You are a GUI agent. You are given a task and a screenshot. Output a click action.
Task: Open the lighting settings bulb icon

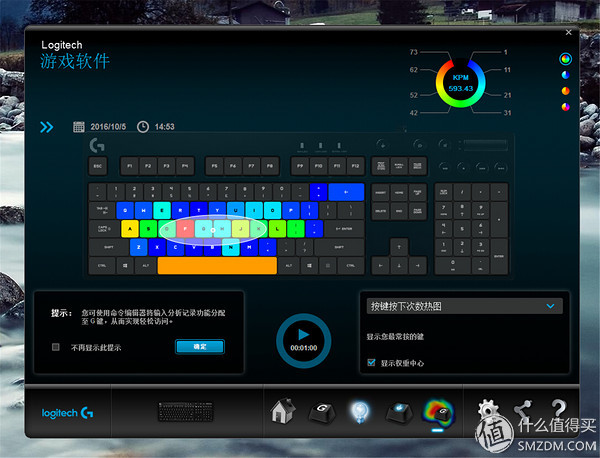[360, 412]
